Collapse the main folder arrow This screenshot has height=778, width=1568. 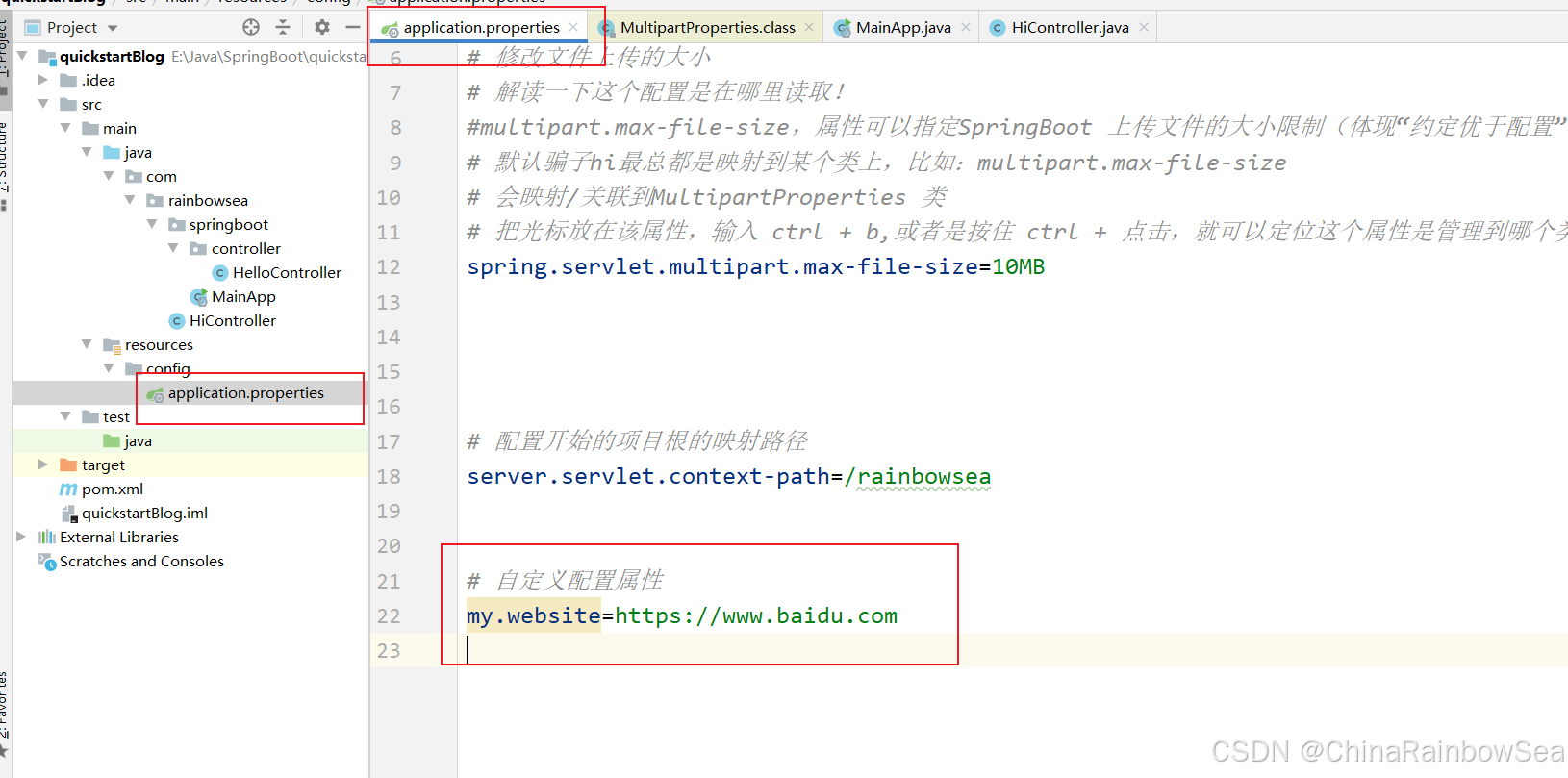tap(65, 128)
